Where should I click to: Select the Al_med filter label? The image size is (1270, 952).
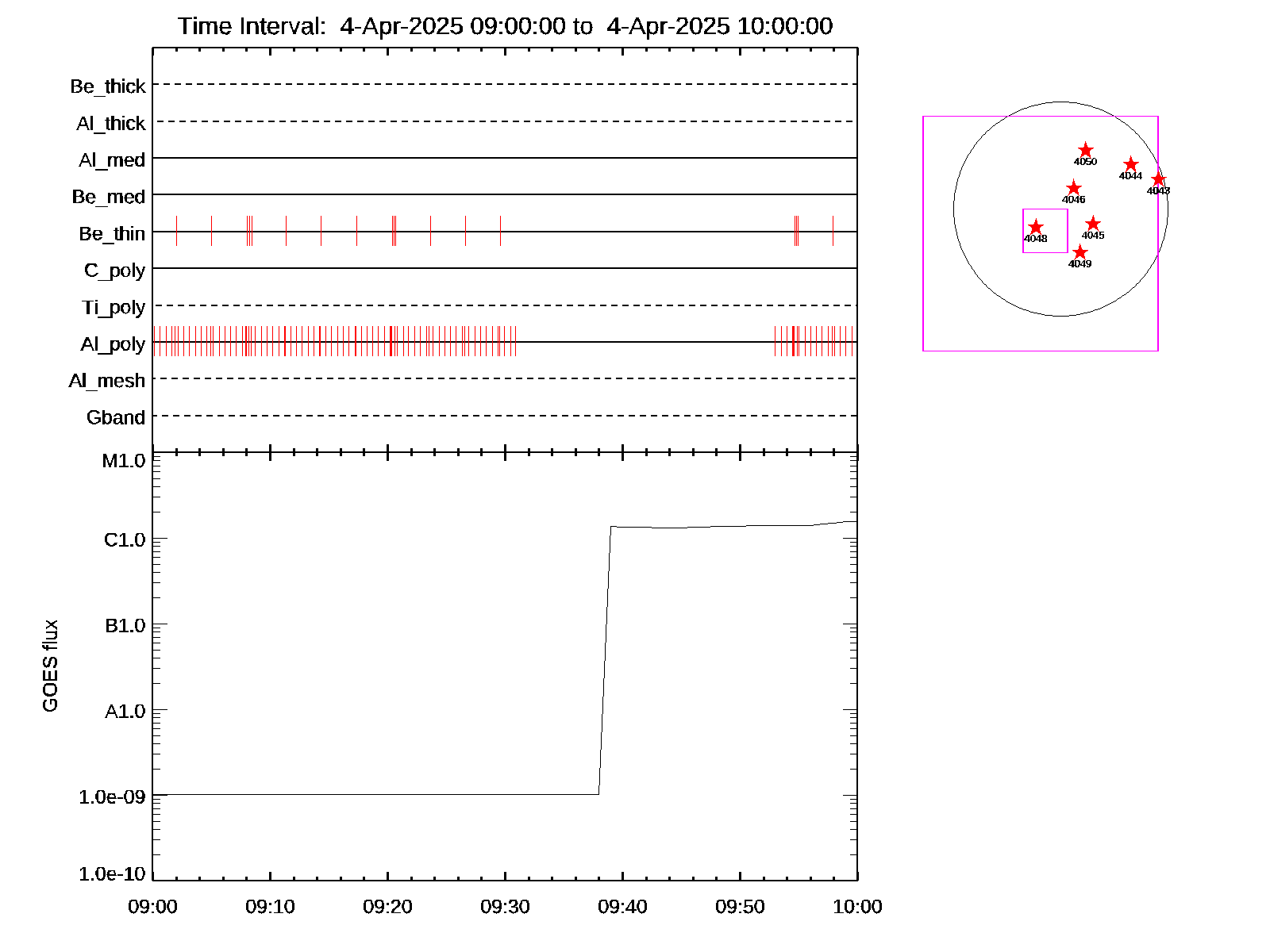(112, 160)
